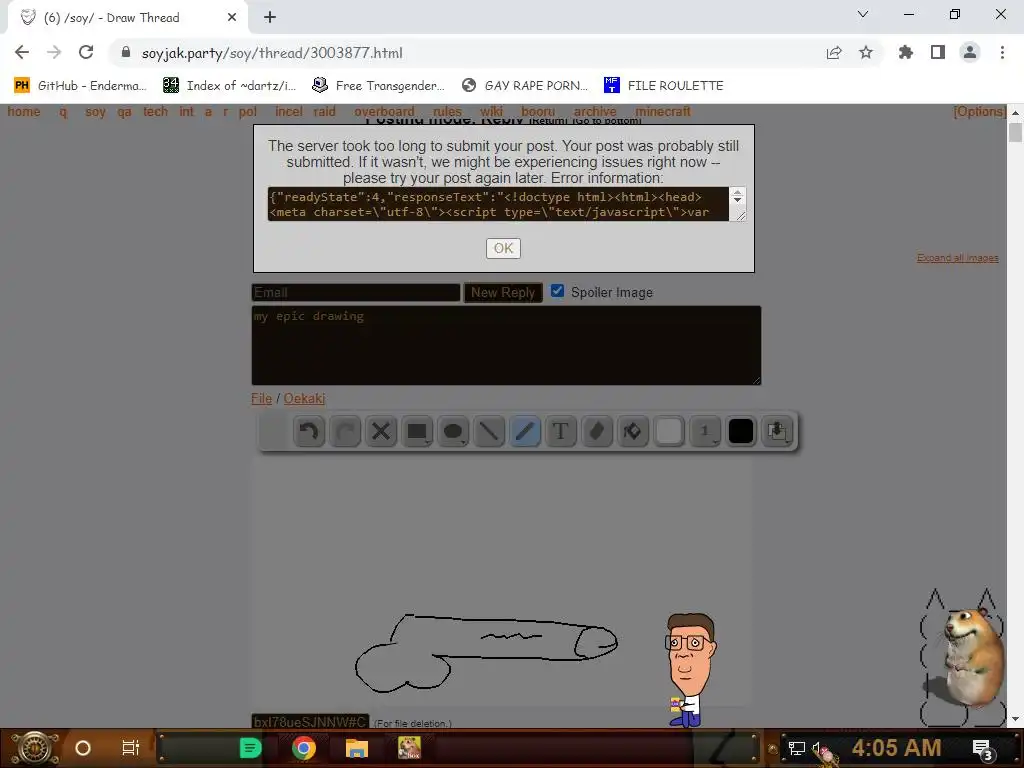Open the [Options] link
The height and width of the screenshot is (768, 1024).
(980, 112)
